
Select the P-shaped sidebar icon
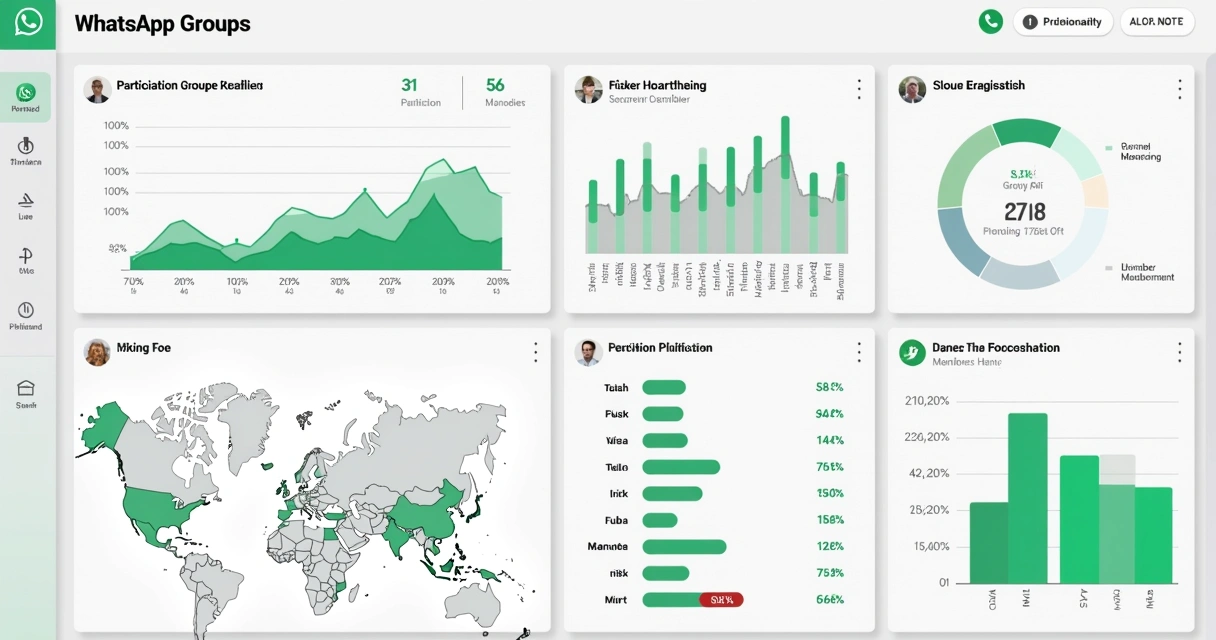[x=26, y=261]
